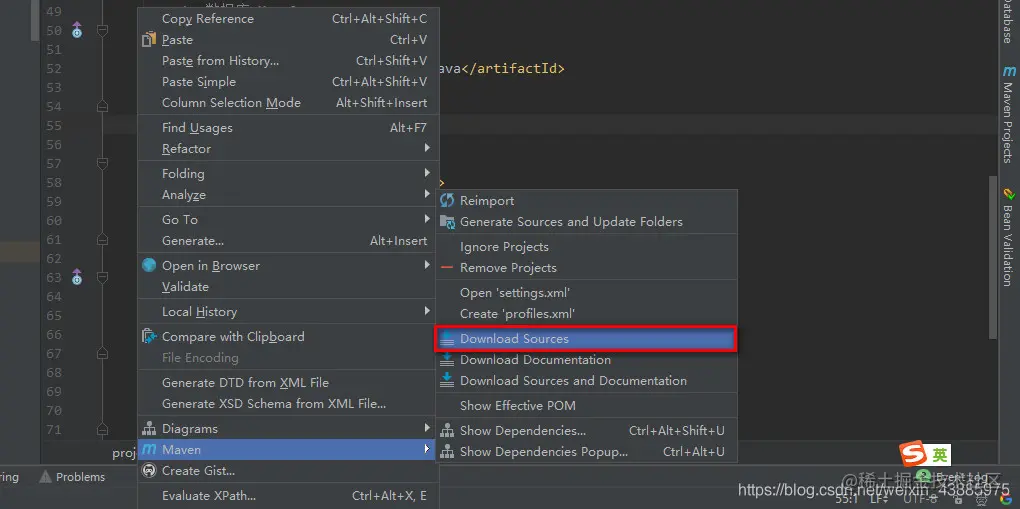Enable Column Selection Mode
Screen dimensions: 1020x509
pyautogui.click(x=288, y=102)
